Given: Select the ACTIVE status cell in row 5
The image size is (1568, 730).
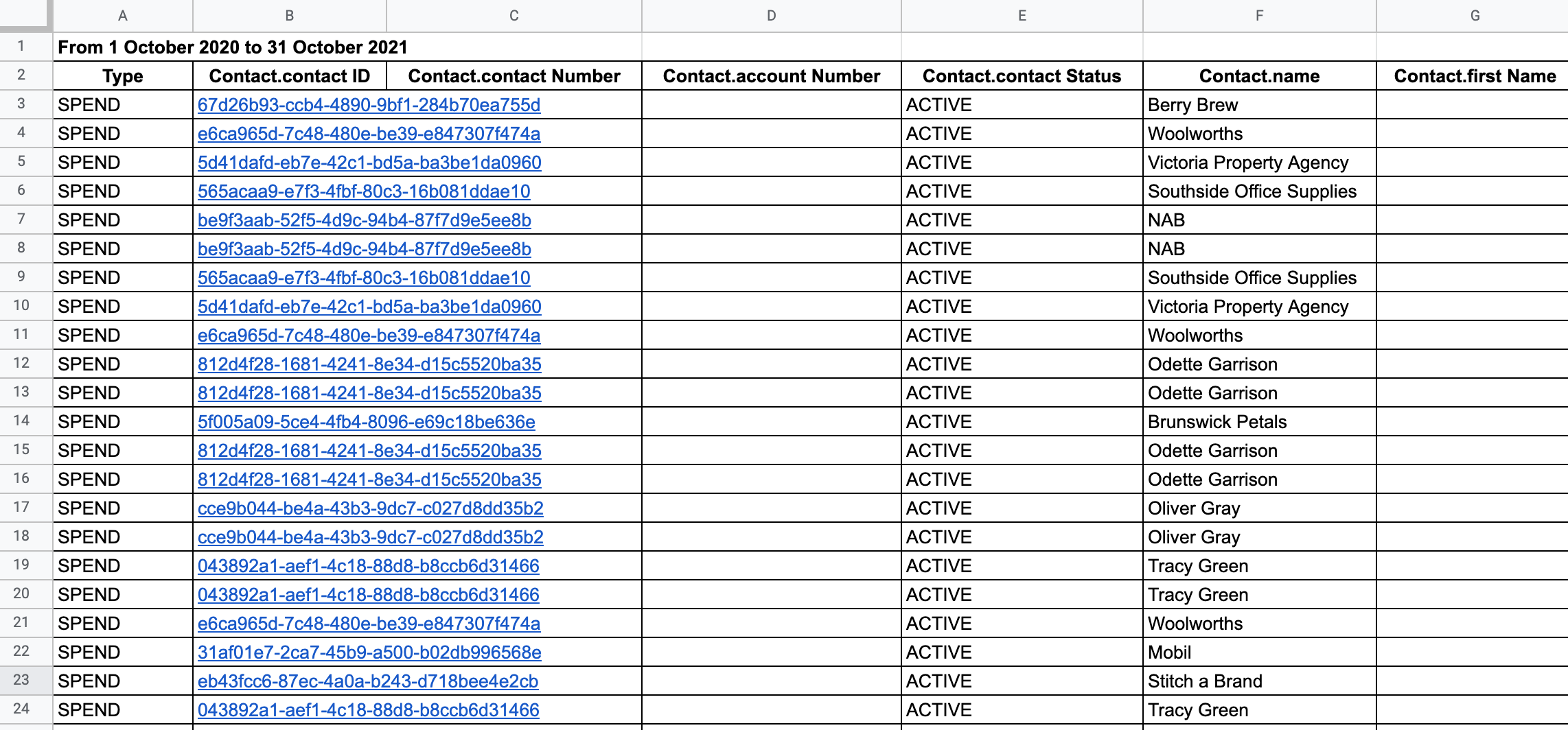Looking at the screenshot, I should (1021, 162).
